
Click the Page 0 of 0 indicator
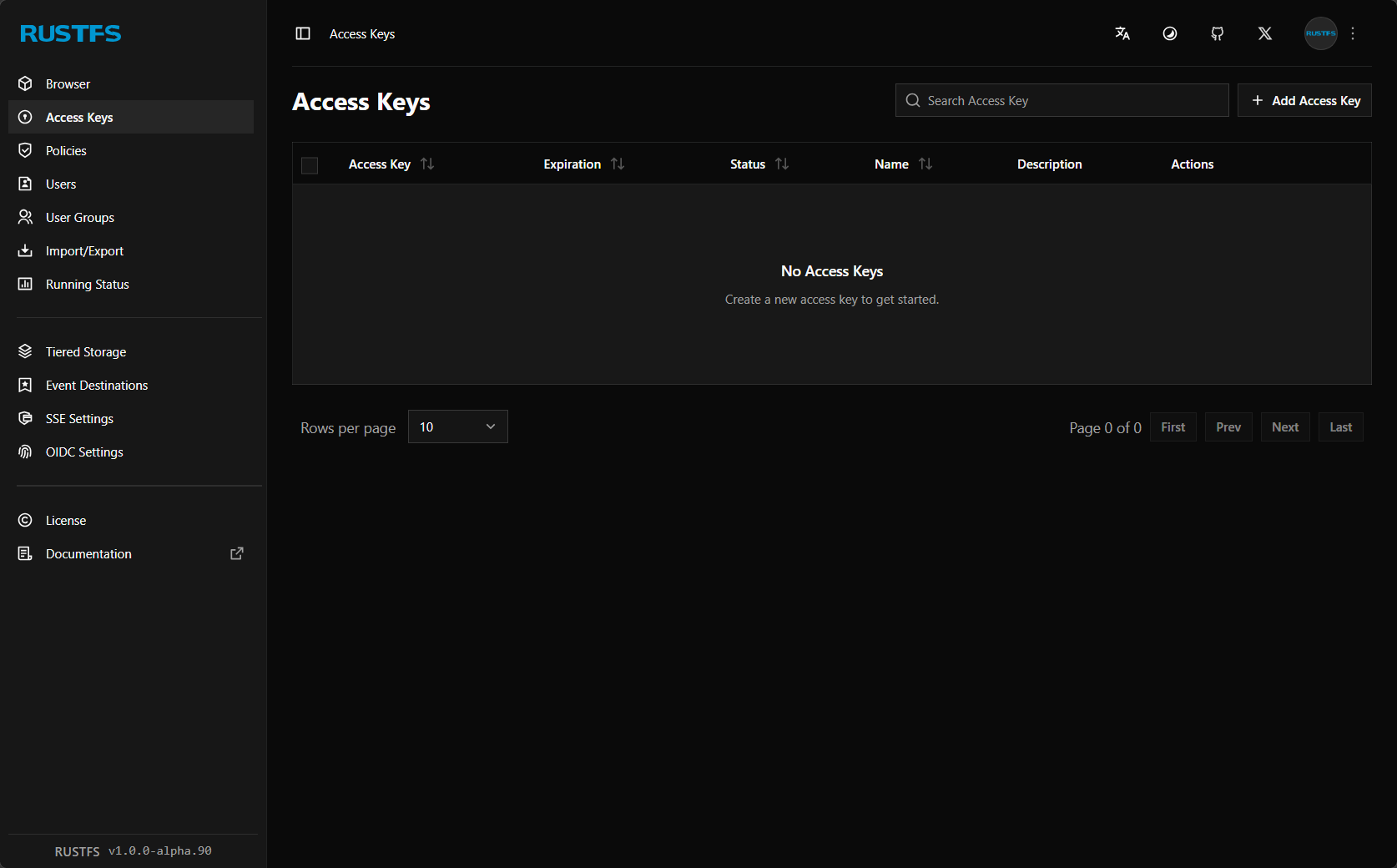(1106, 427)
